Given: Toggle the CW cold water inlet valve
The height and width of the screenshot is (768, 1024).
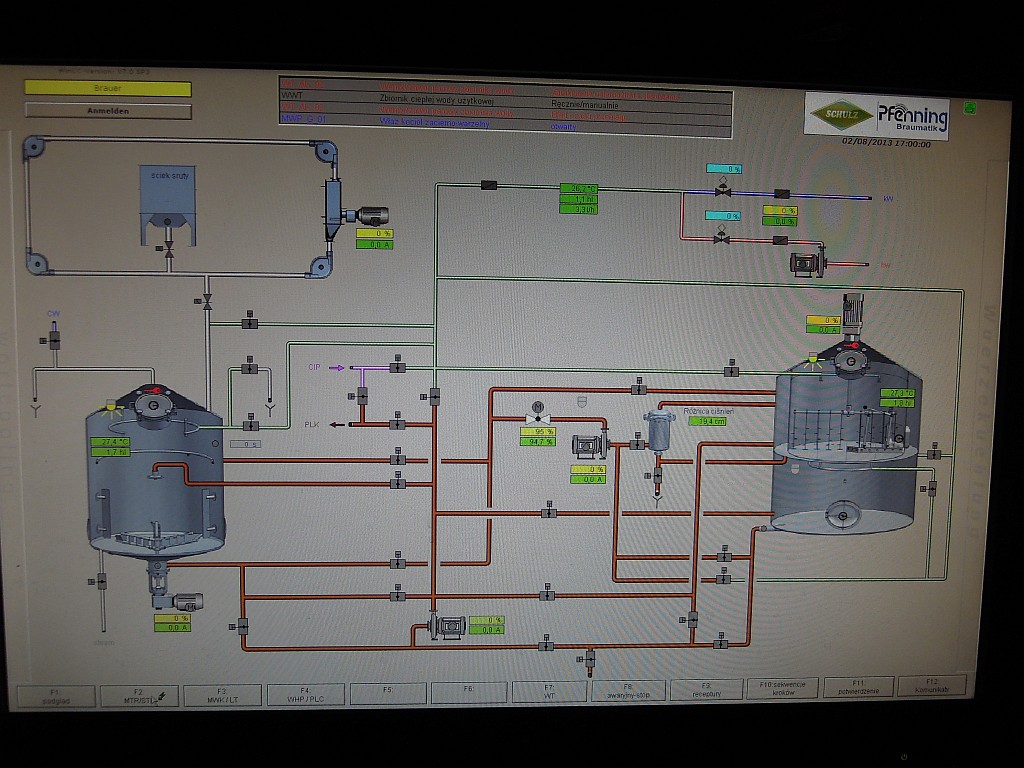Looking at the screenshot, I should pos(54,340).
